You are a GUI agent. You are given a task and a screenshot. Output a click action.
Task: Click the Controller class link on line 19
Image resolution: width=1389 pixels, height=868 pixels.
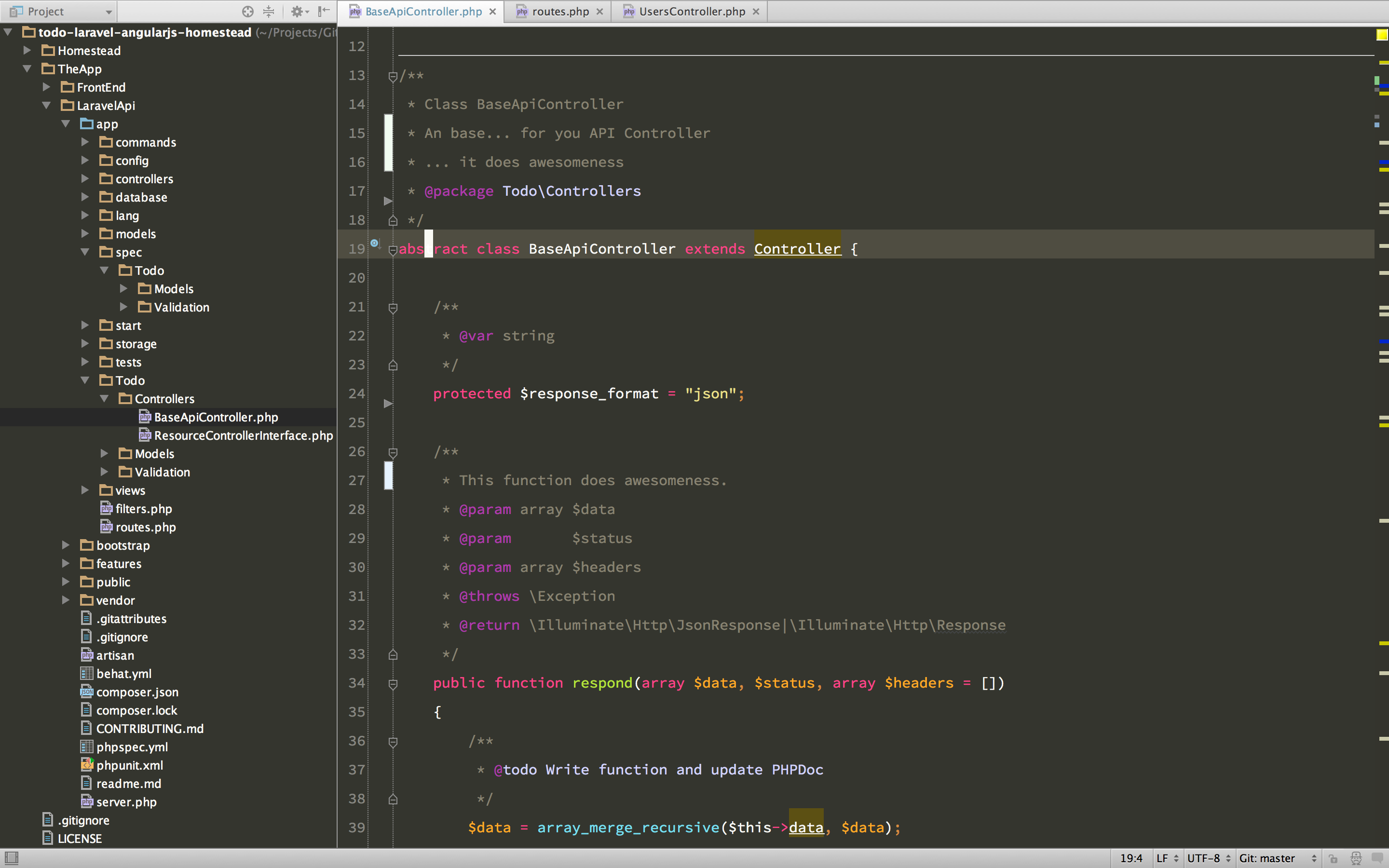(x=797, y=248)
